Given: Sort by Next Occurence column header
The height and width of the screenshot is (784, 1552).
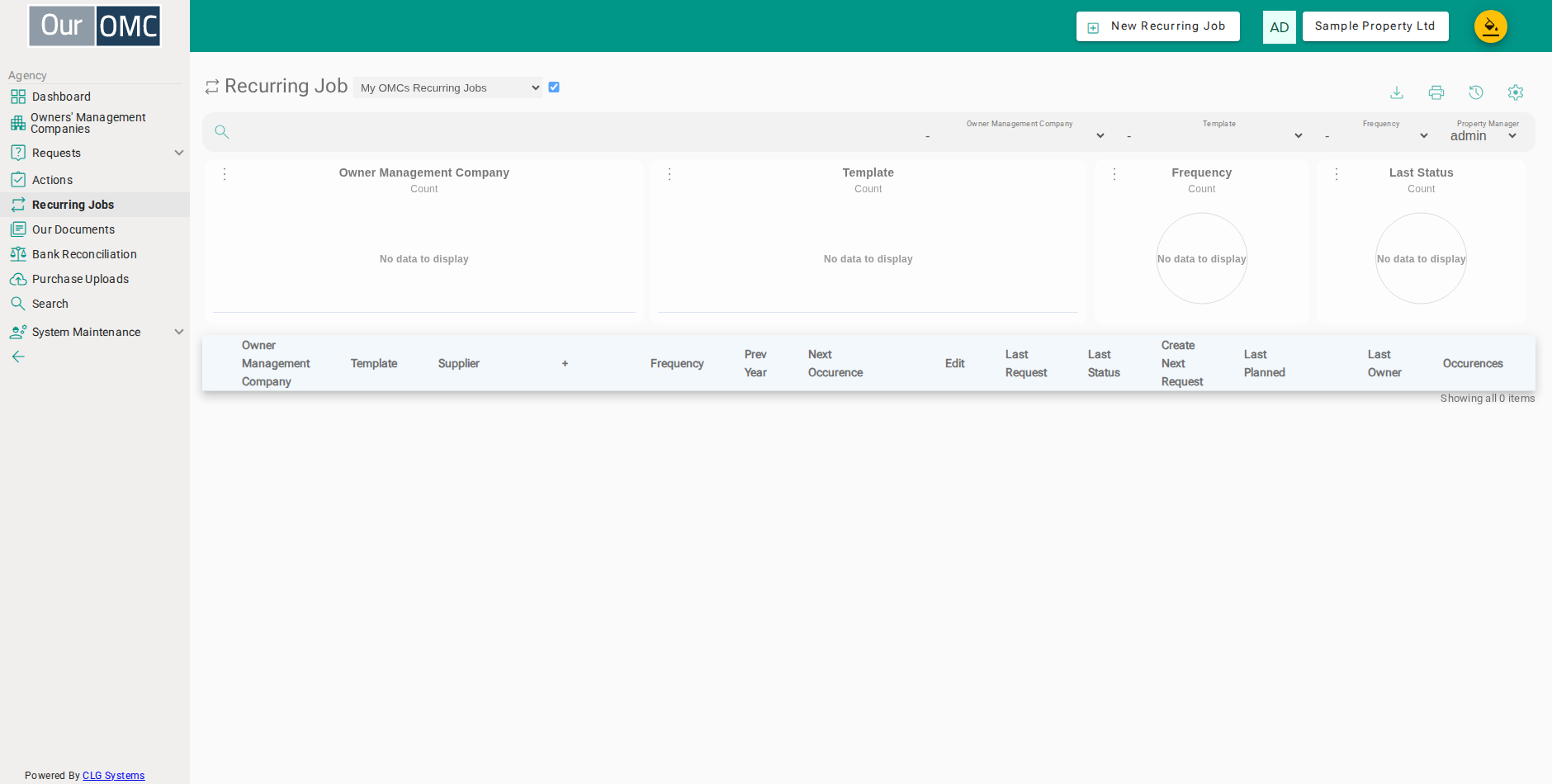Looking at the screenshot, I should pyautogui.click(x=835, y=363).
